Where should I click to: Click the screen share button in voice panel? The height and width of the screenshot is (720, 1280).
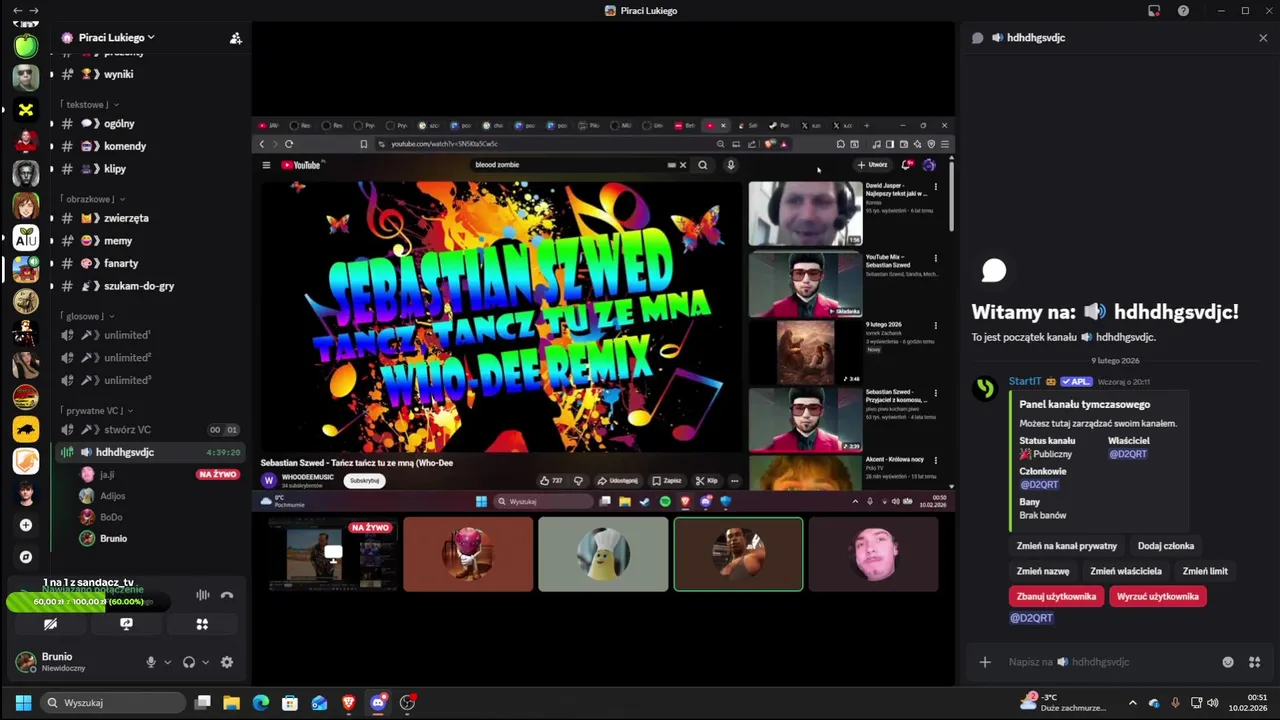[x=126, y=624]
